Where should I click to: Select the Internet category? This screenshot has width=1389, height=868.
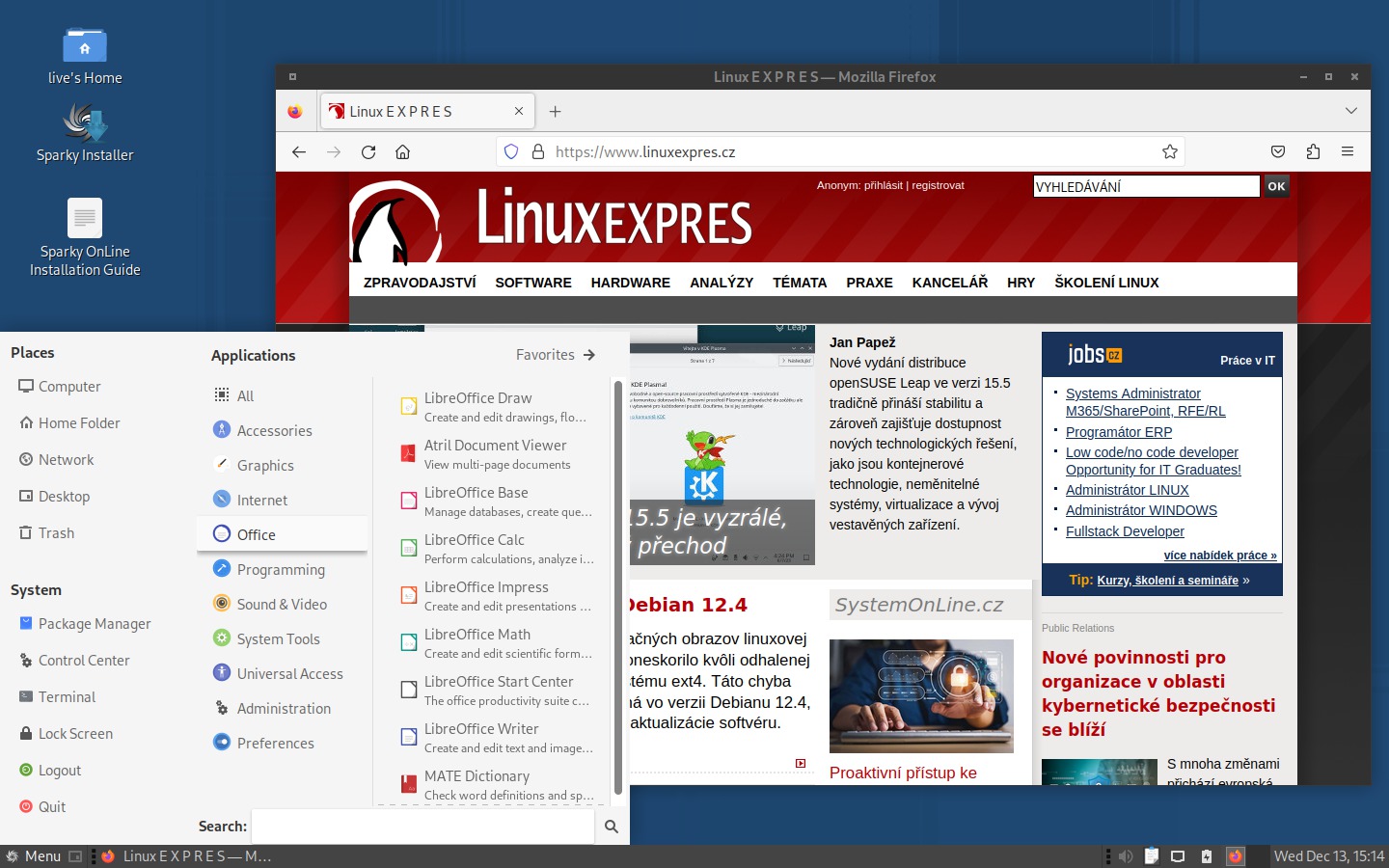282,500
